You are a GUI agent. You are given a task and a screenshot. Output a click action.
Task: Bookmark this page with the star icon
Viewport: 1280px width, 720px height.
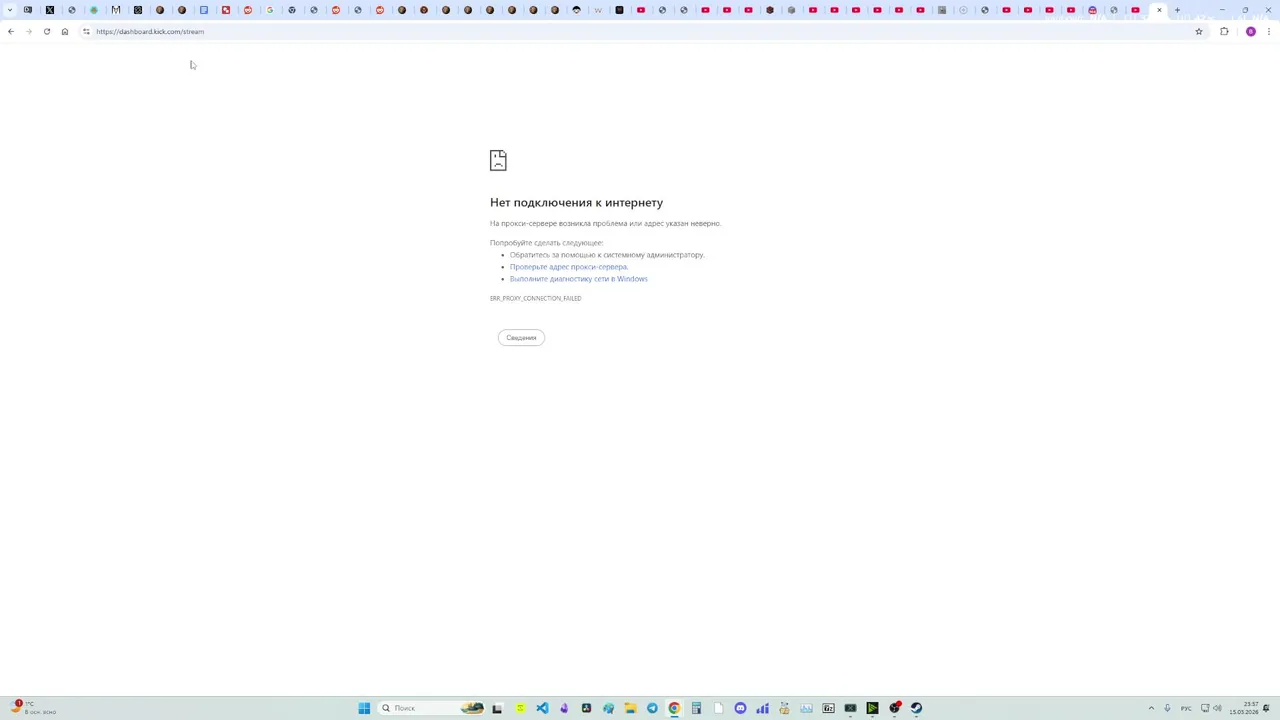[1199, 31]
